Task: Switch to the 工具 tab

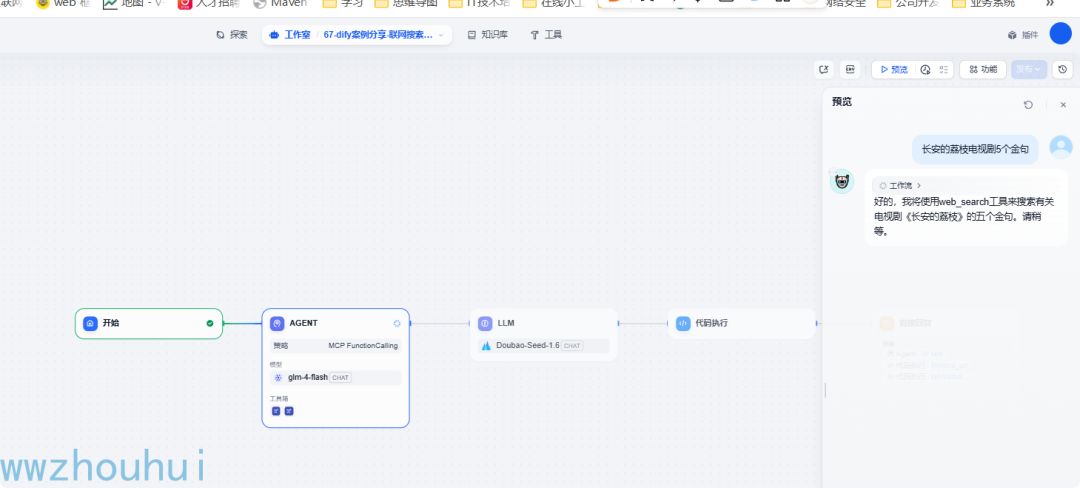Action: (x=546, y=35)
